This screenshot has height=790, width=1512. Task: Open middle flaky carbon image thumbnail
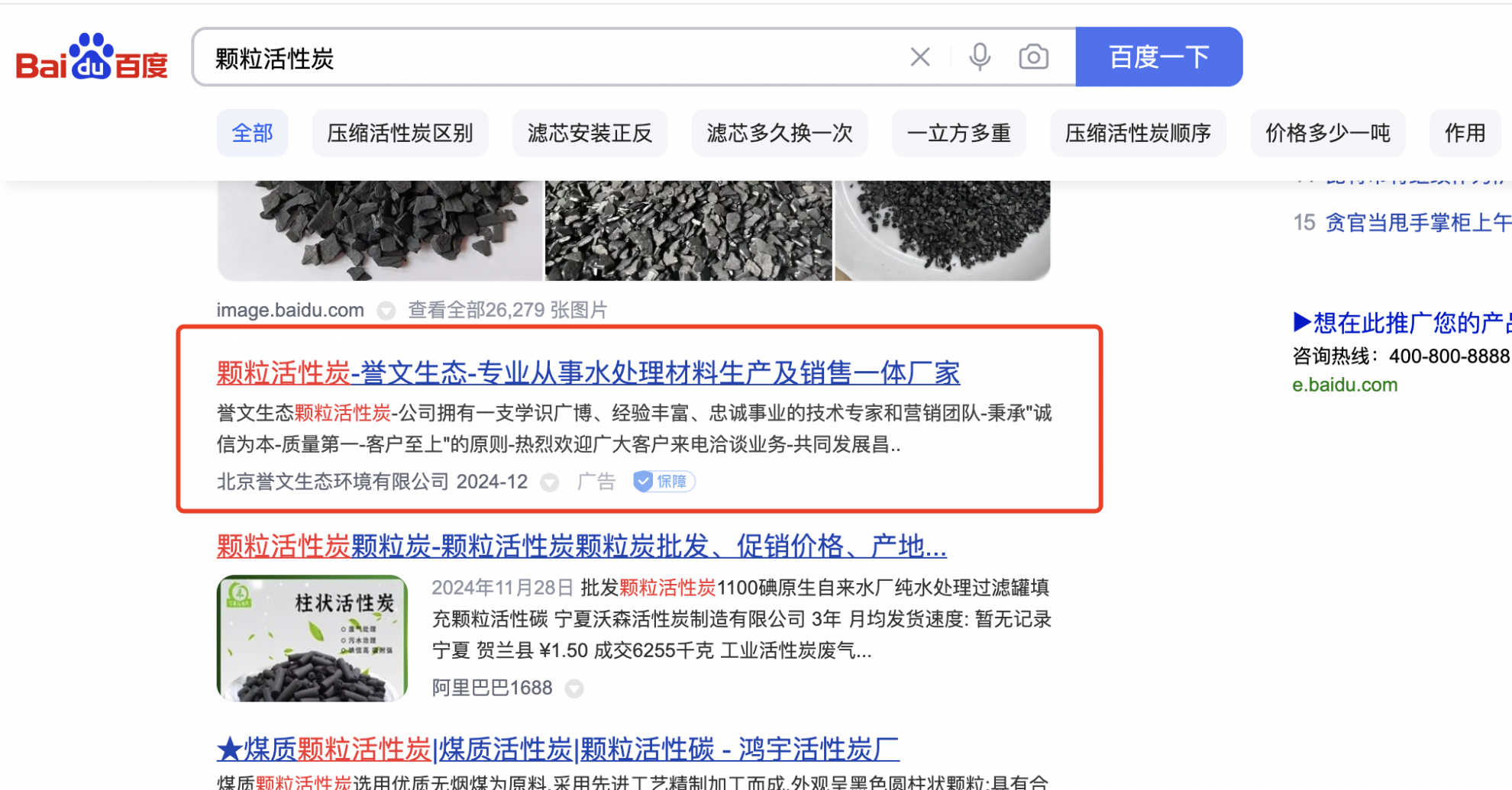click(688, 231)
